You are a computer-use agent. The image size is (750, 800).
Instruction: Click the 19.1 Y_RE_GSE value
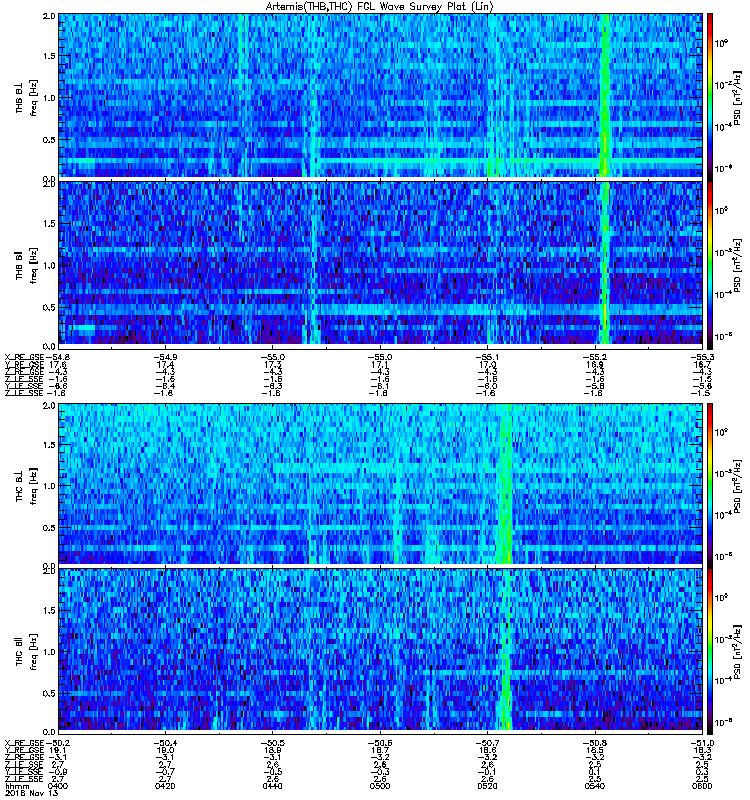58,751
